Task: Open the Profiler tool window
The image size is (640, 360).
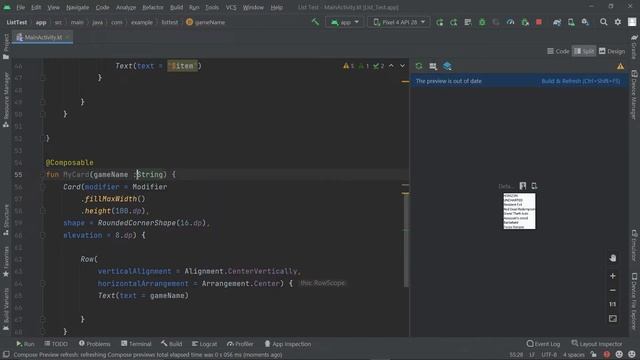Action: [240, 344]
